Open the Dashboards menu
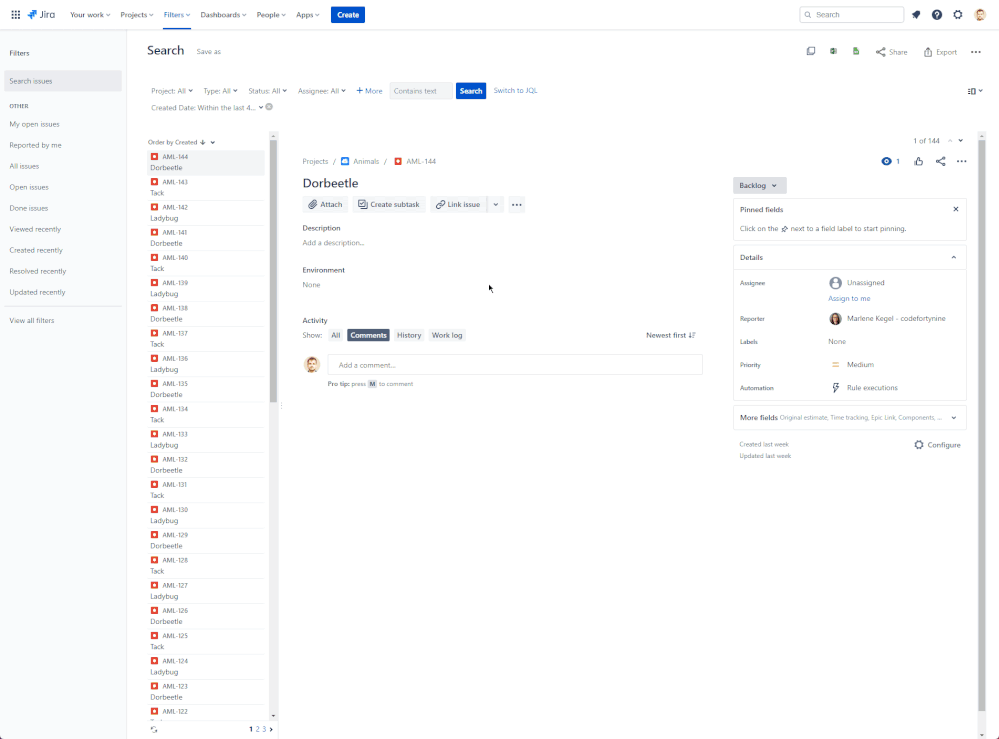The image size is (999, 739). [x=223, y=15]
